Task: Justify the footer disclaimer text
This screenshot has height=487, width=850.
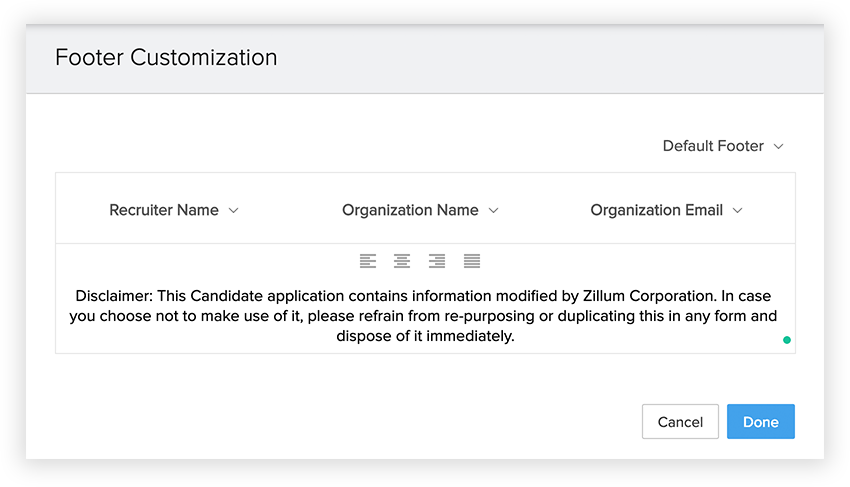Action: pyautogui.click(x=472, y=261)
